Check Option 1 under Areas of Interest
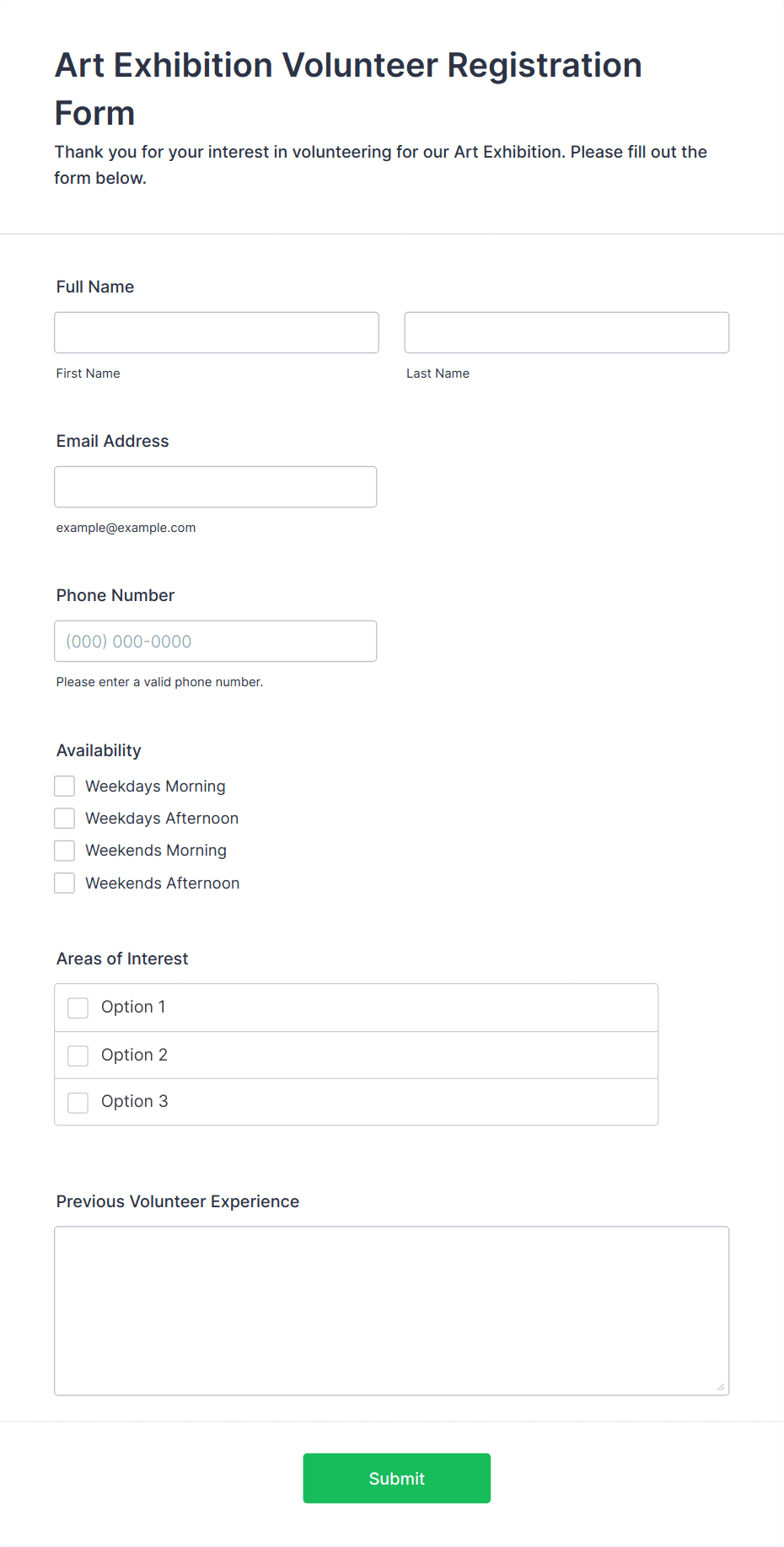The width and height of the screenshot is (784, 1547). [78, 1007]
